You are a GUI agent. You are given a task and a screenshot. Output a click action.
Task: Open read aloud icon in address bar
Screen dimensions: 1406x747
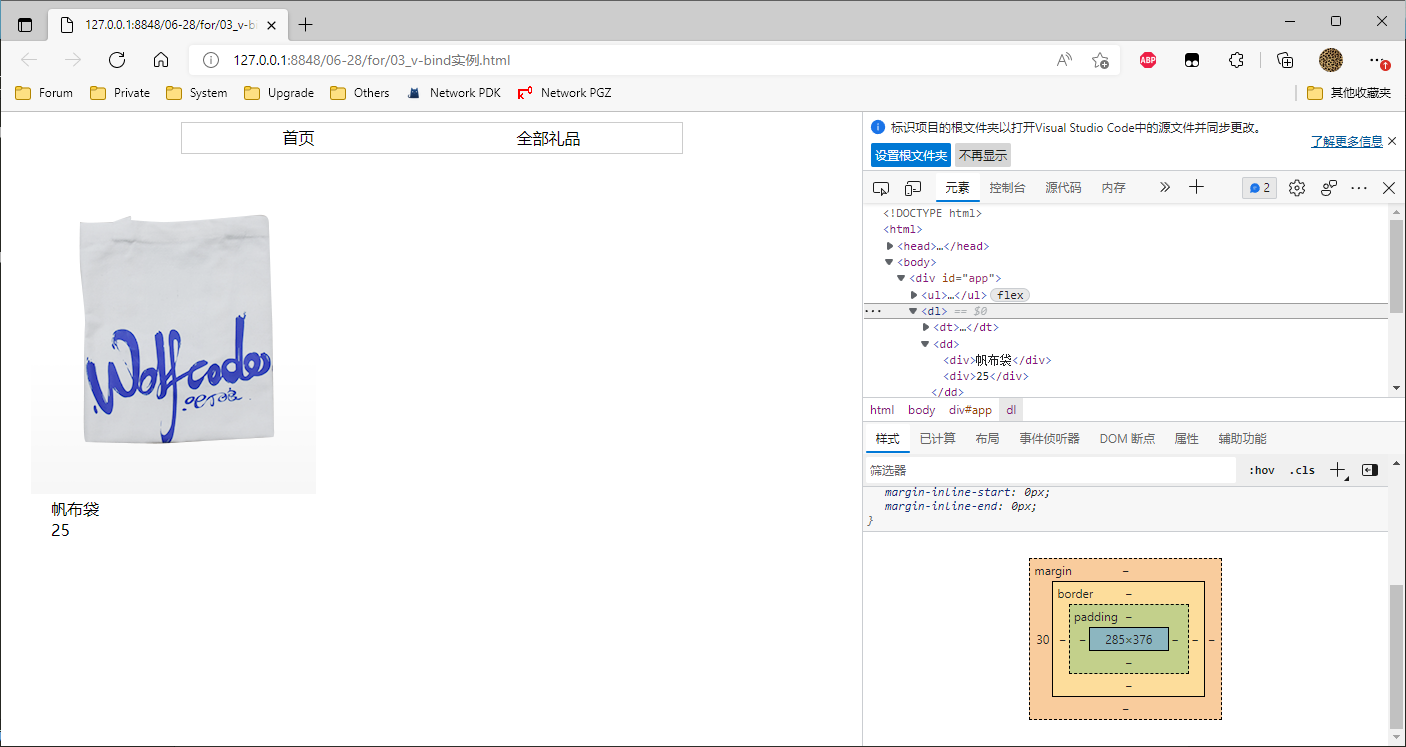click(1064, 60)
